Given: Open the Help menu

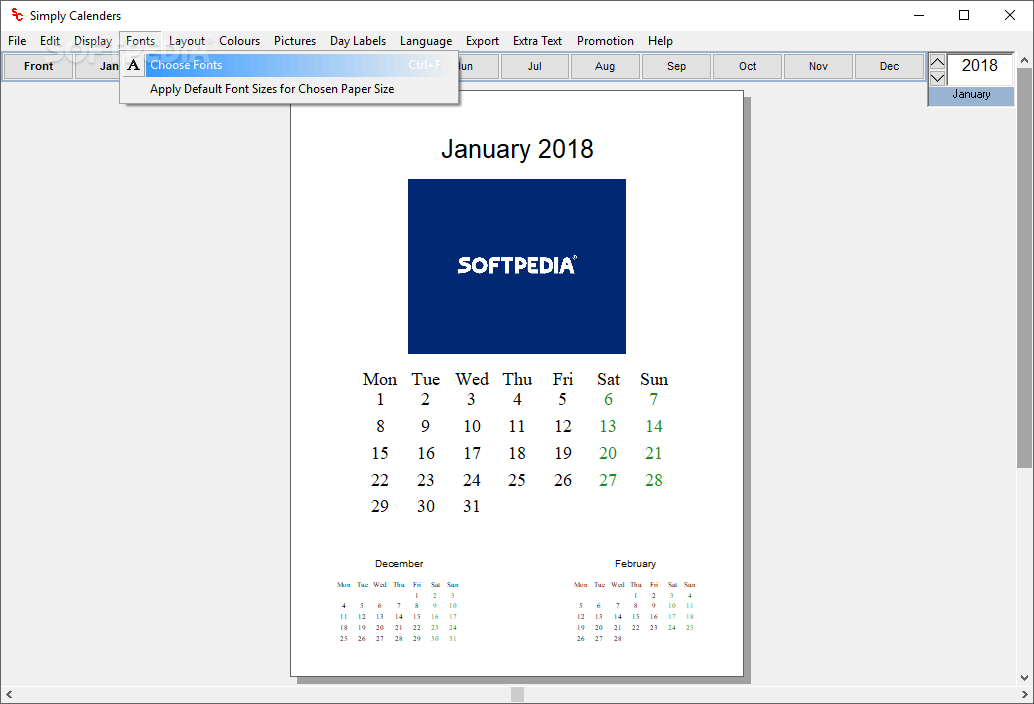Looking at the screenshot, I should [660, 41].
